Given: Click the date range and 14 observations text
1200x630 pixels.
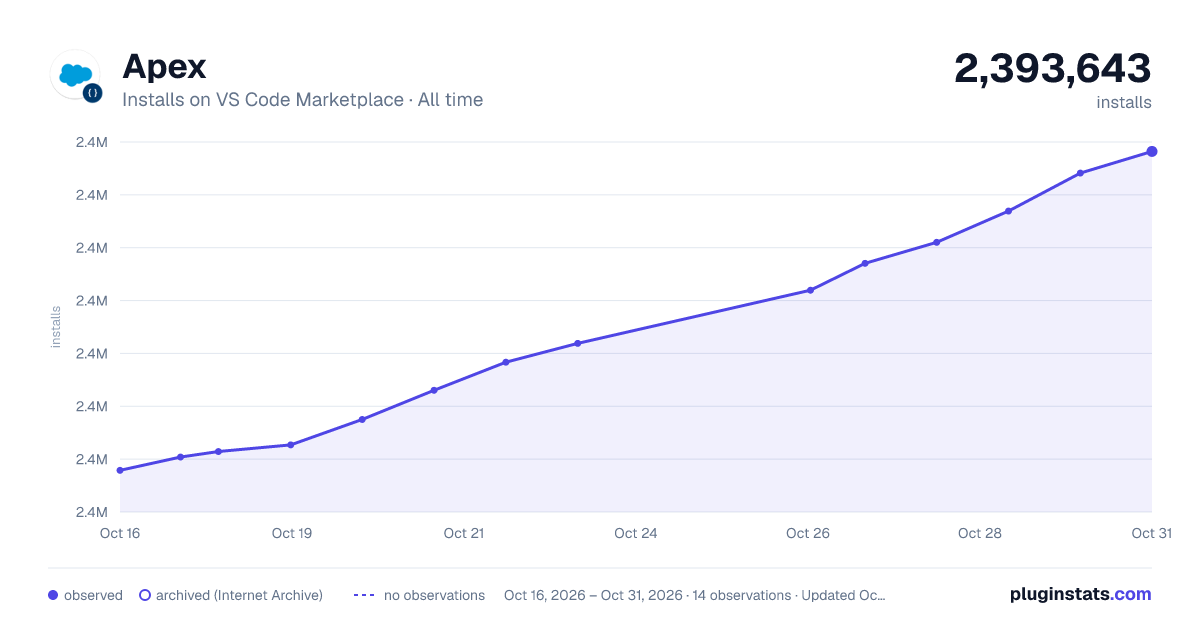Looking at the screenshot, I should 695,595.
